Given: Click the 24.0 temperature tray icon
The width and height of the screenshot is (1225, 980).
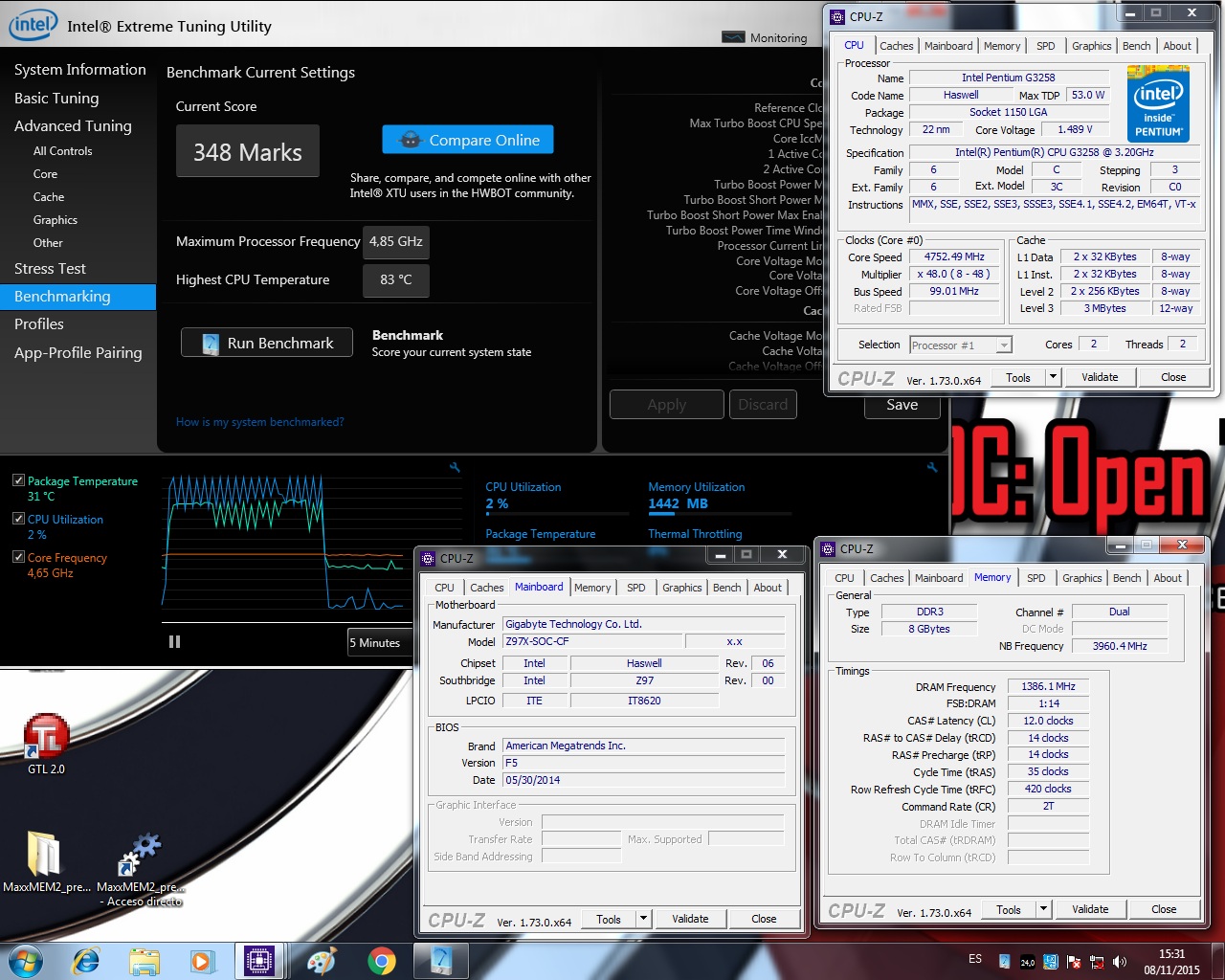Looking at the screenshot, I should [x=1027, y=962].
